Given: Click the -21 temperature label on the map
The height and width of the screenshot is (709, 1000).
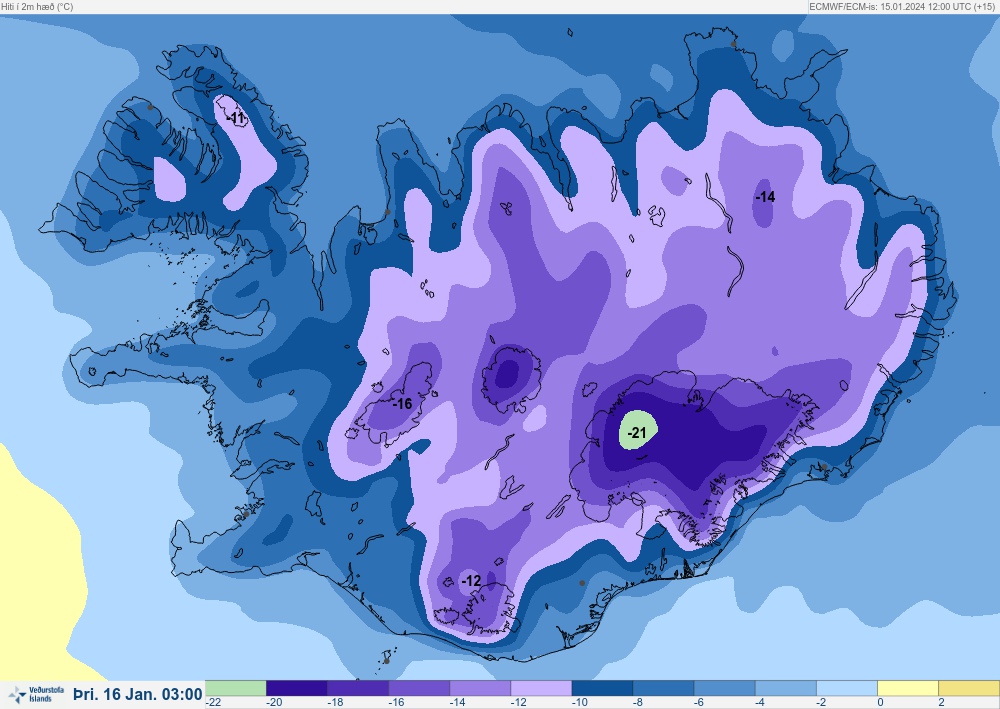Looking at the screenshot, I should coord(636,433).
